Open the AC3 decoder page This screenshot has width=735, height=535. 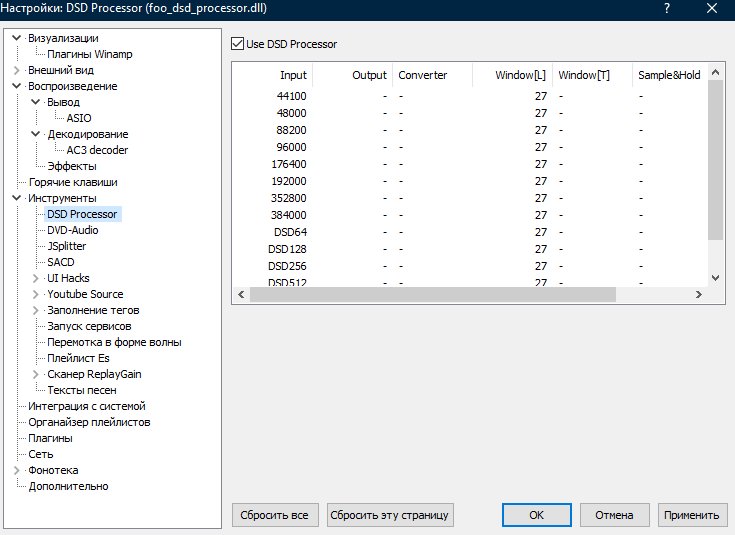click(97, 150)
